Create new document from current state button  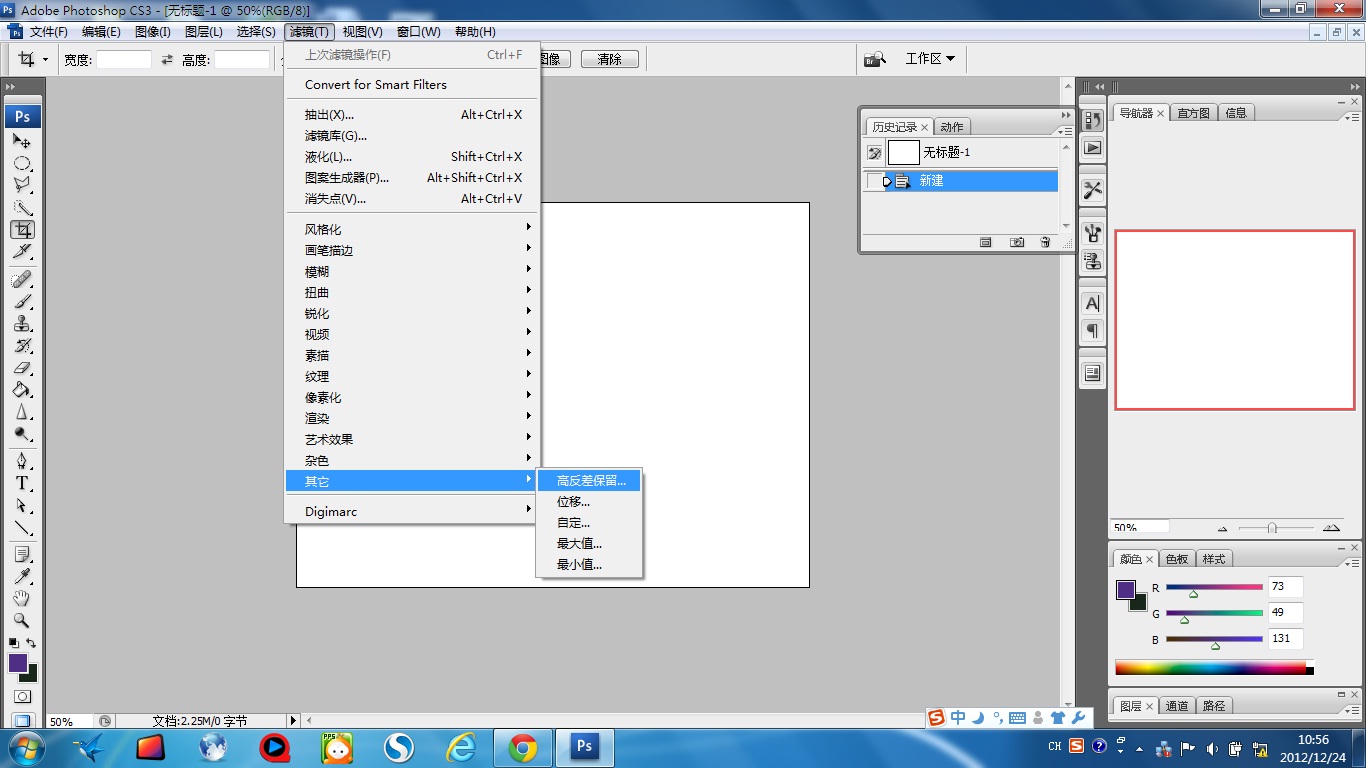[985, 242]
